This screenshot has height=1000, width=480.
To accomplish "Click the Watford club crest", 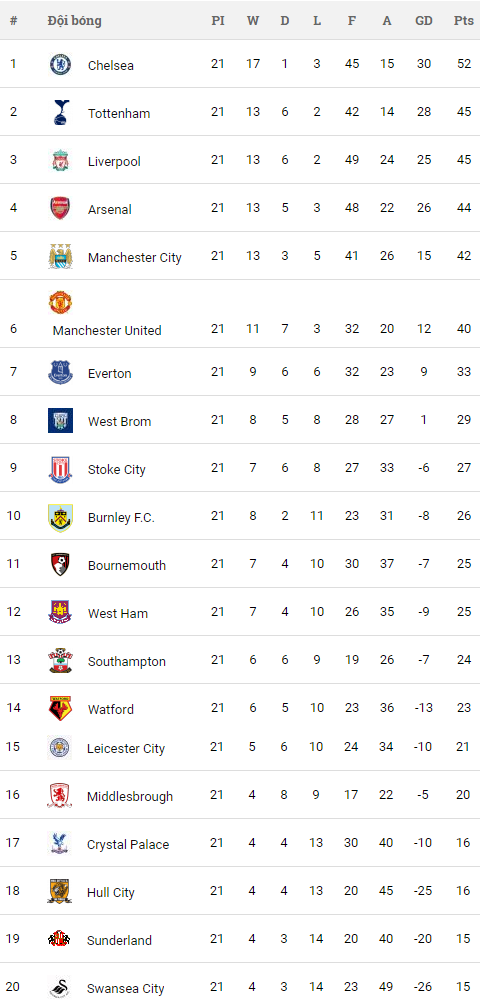I will (61, 709).
